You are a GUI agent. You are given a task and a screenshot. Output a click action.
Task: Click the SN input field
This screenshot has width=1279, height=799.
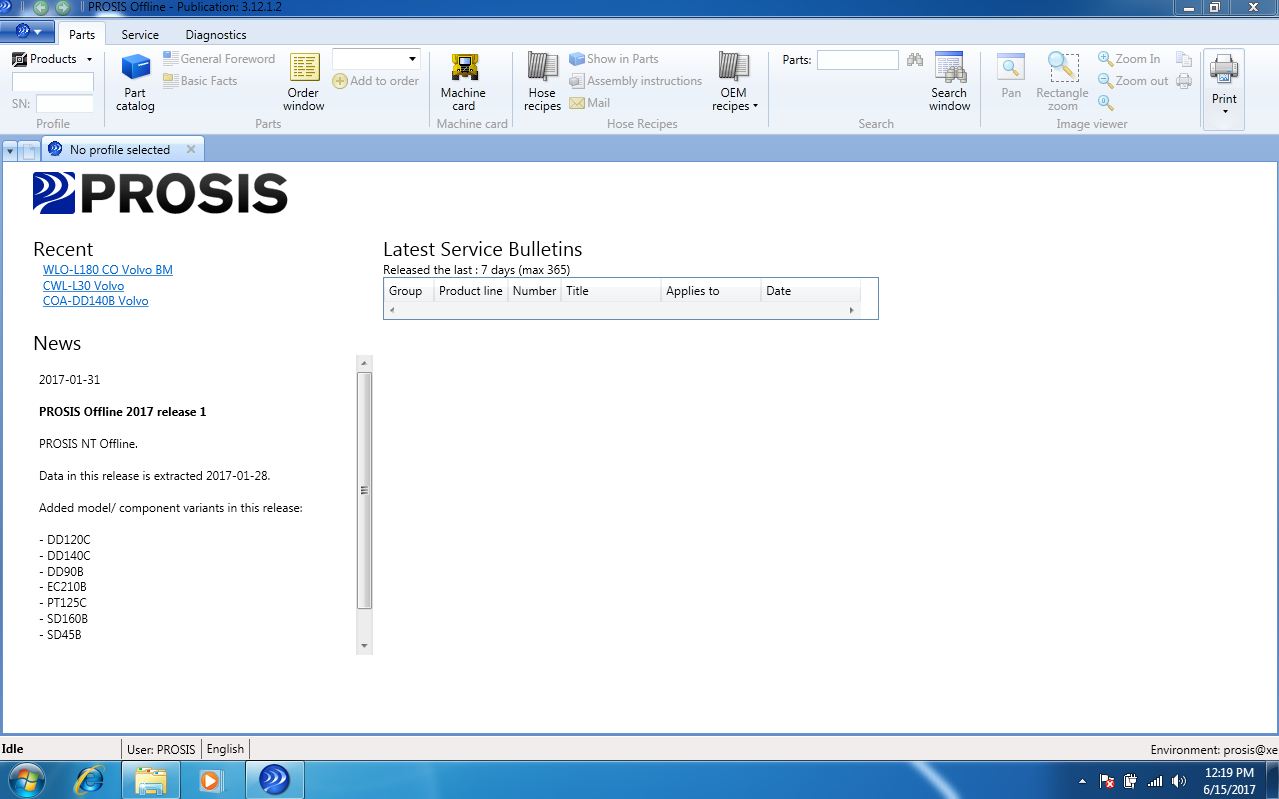(65, 103)
